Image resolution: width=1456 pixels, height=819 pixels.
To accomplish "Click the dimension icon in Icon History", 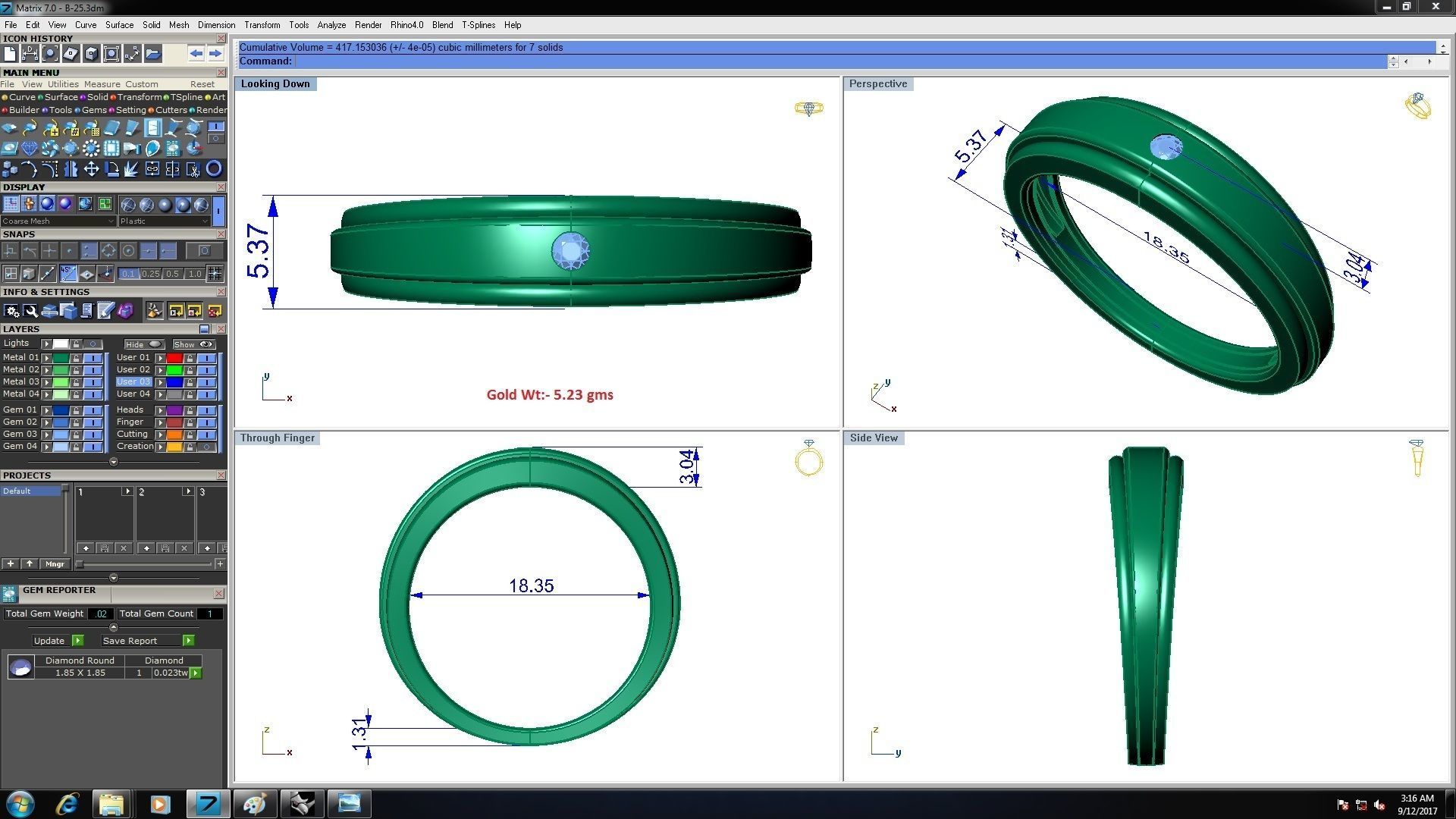I will pos(30,53).
